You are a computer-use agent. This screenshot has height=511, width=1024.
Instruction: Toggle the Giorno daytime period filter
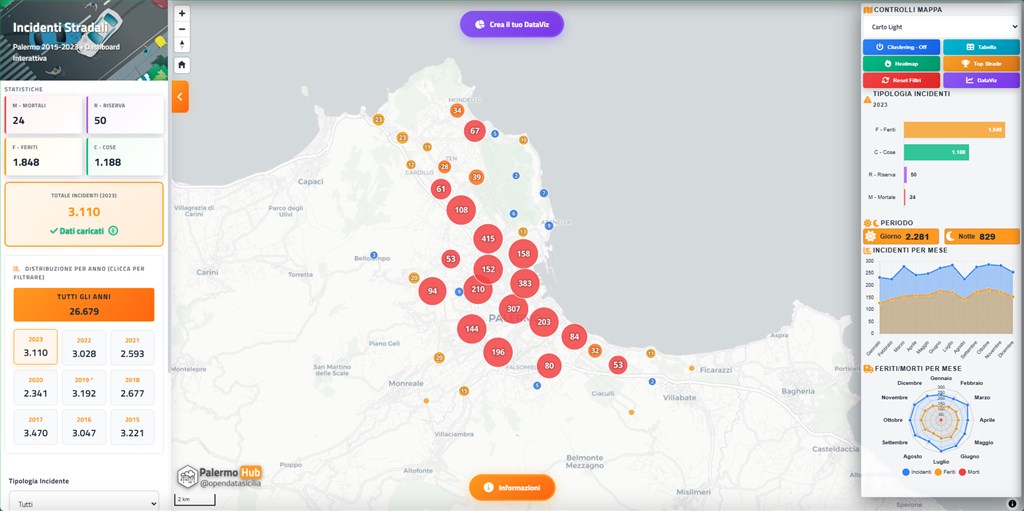click(x=901, y=236)
